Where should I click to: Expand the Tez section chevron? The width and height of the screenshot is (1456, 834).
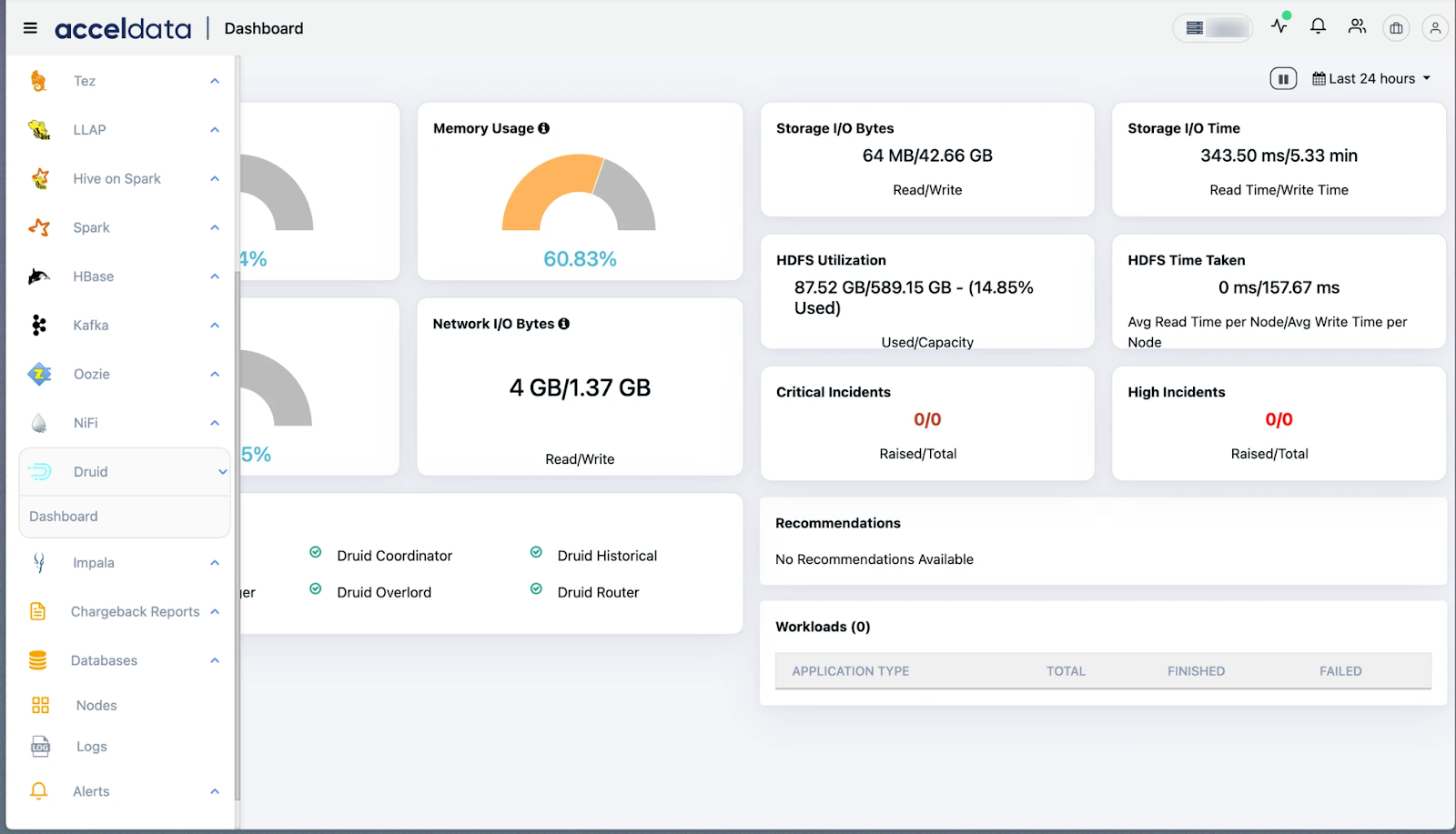pos(215,81)
